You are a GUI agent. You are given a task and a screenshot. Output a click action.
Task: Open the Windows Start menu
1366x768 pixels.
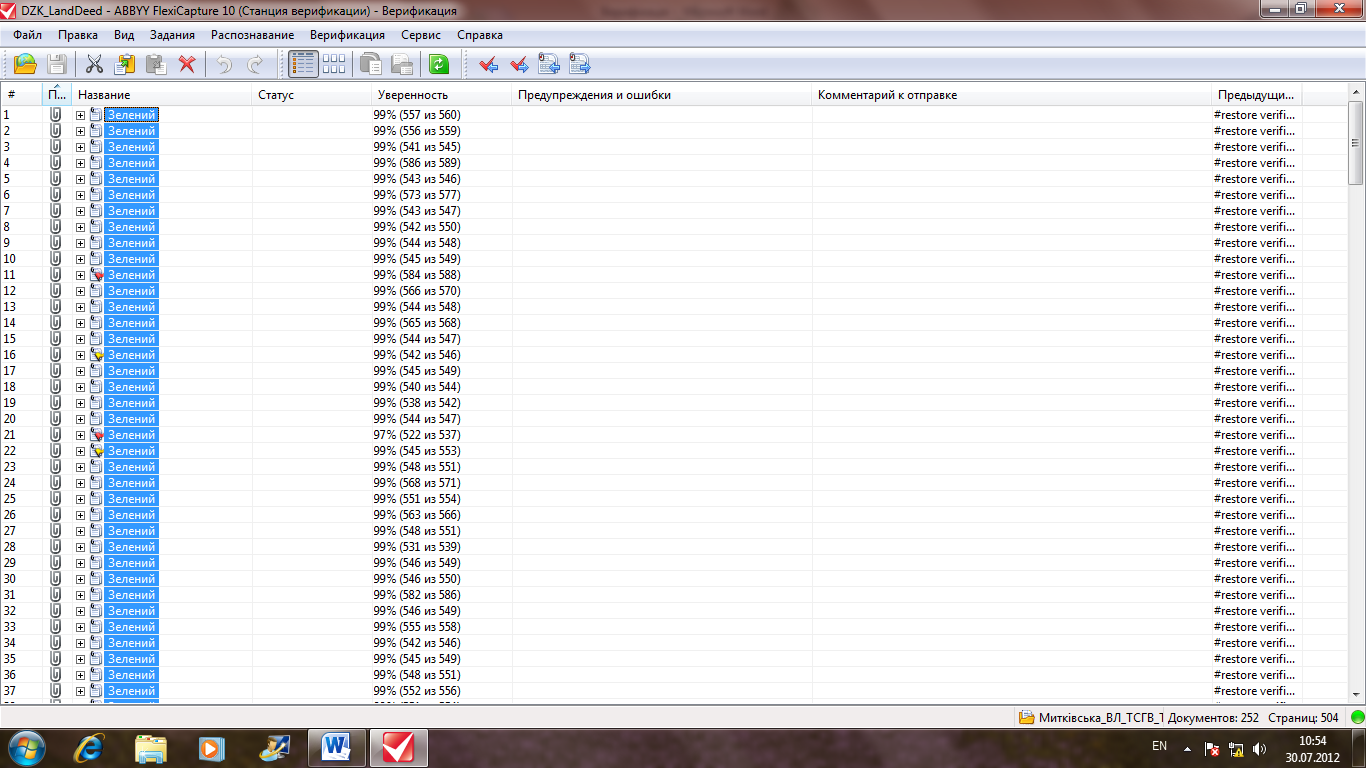point(27,747)
